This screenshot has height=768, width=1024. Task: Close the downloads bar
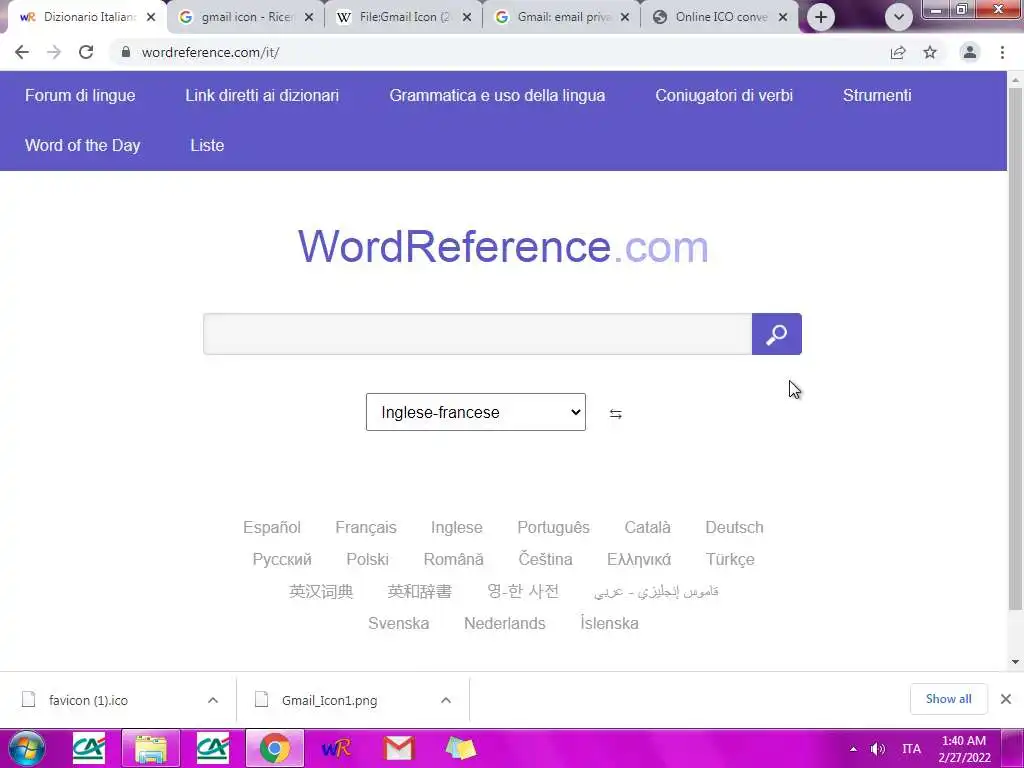pyautogui.click(x=1006, y=699)
